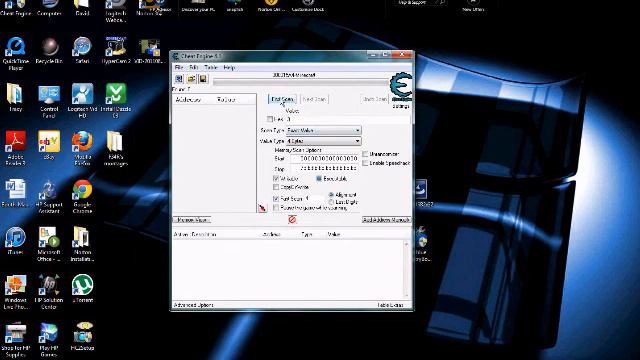Open the Edit menu
The image size is (640, 360).
pyautogui.click(x=194, y=67)
